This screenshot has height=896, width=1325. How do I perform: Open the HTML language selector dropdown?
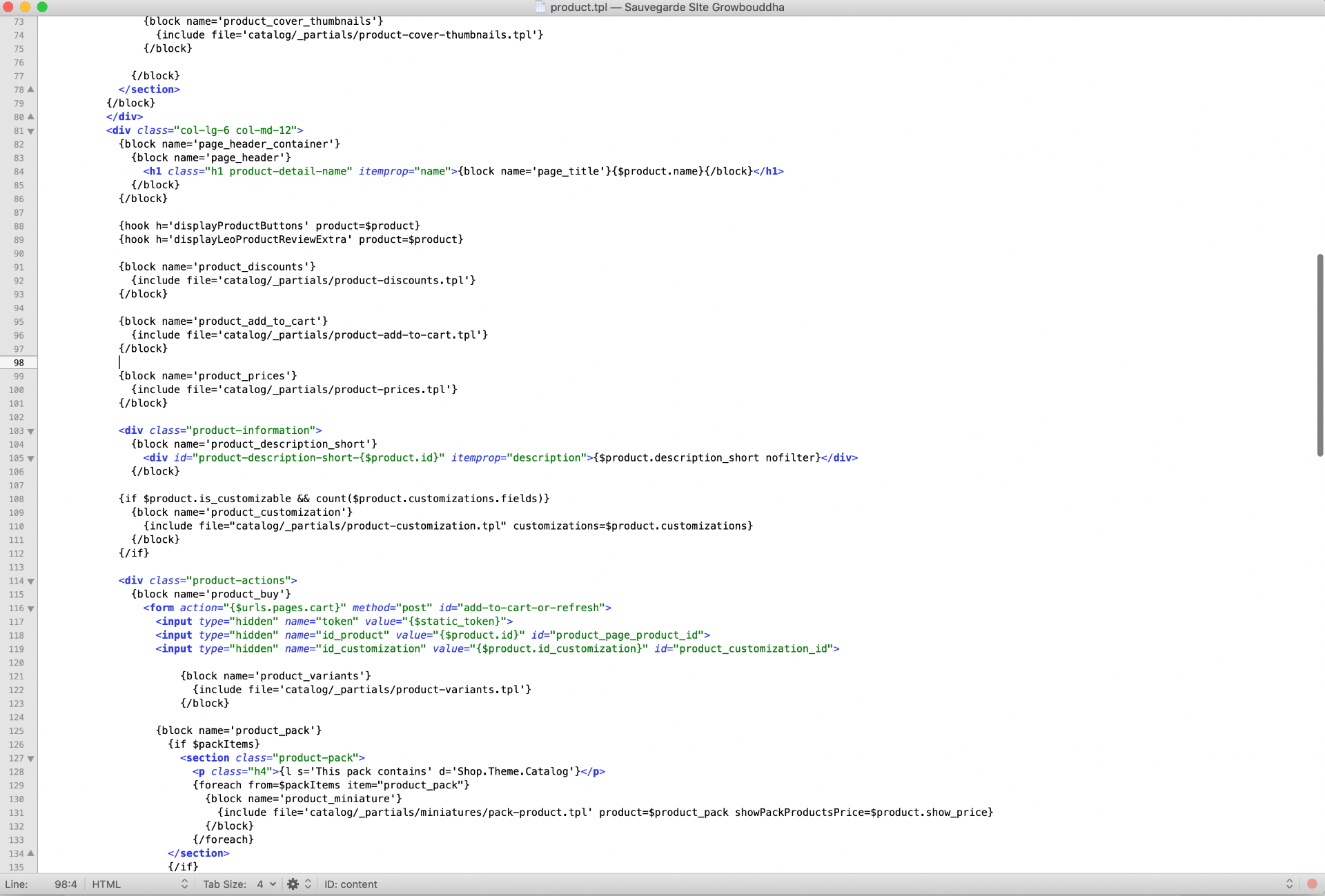coord(139,884)
